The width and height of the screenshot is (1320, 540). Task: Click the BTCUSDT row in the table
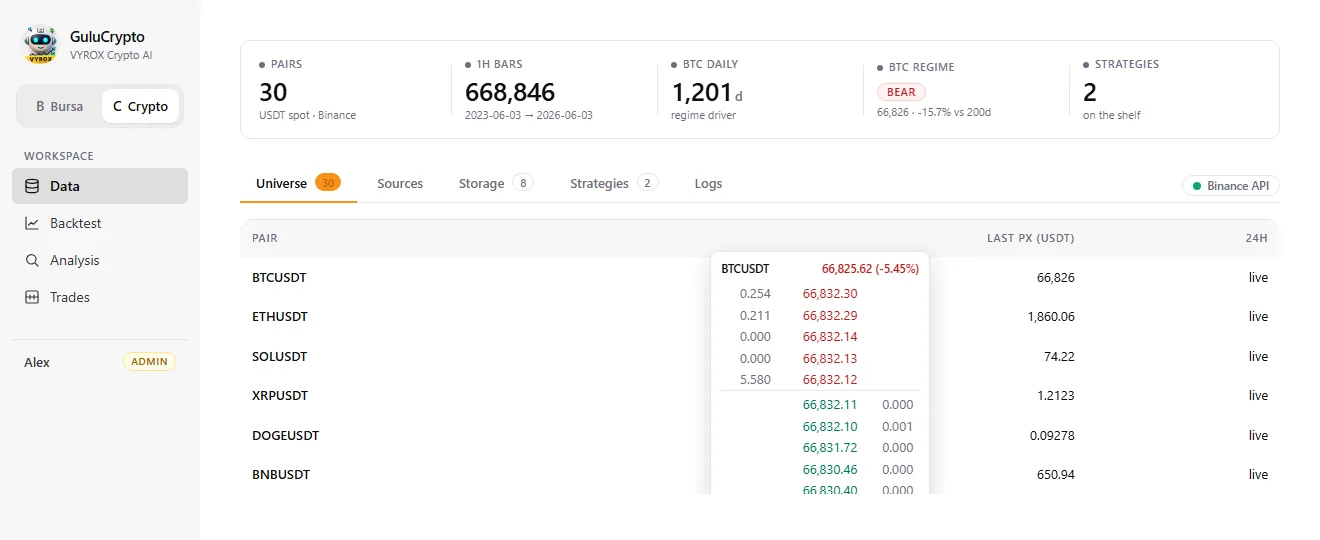coord(760,277)
